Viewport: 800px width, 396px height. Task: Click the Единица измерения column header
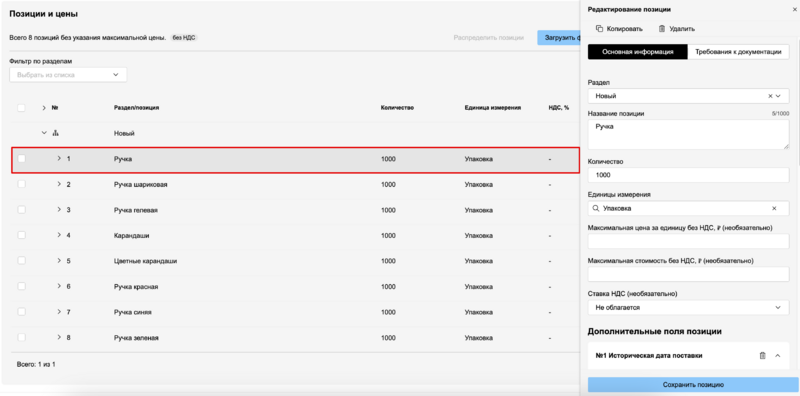click(x=492, y=108)
